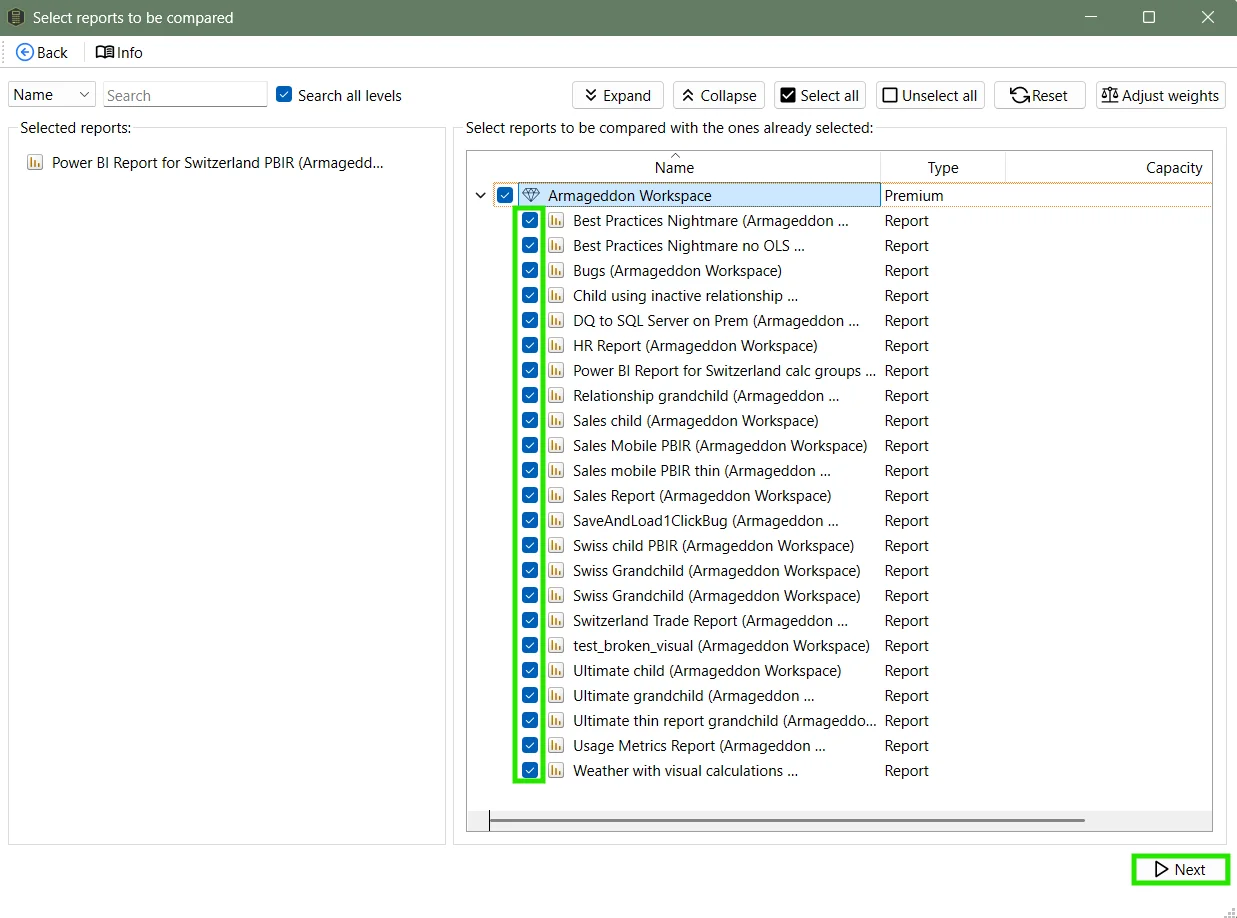1237x918 pixels.
Task: Uncheck the Usage Metrics Report checkbox
Action: [530, 746]
